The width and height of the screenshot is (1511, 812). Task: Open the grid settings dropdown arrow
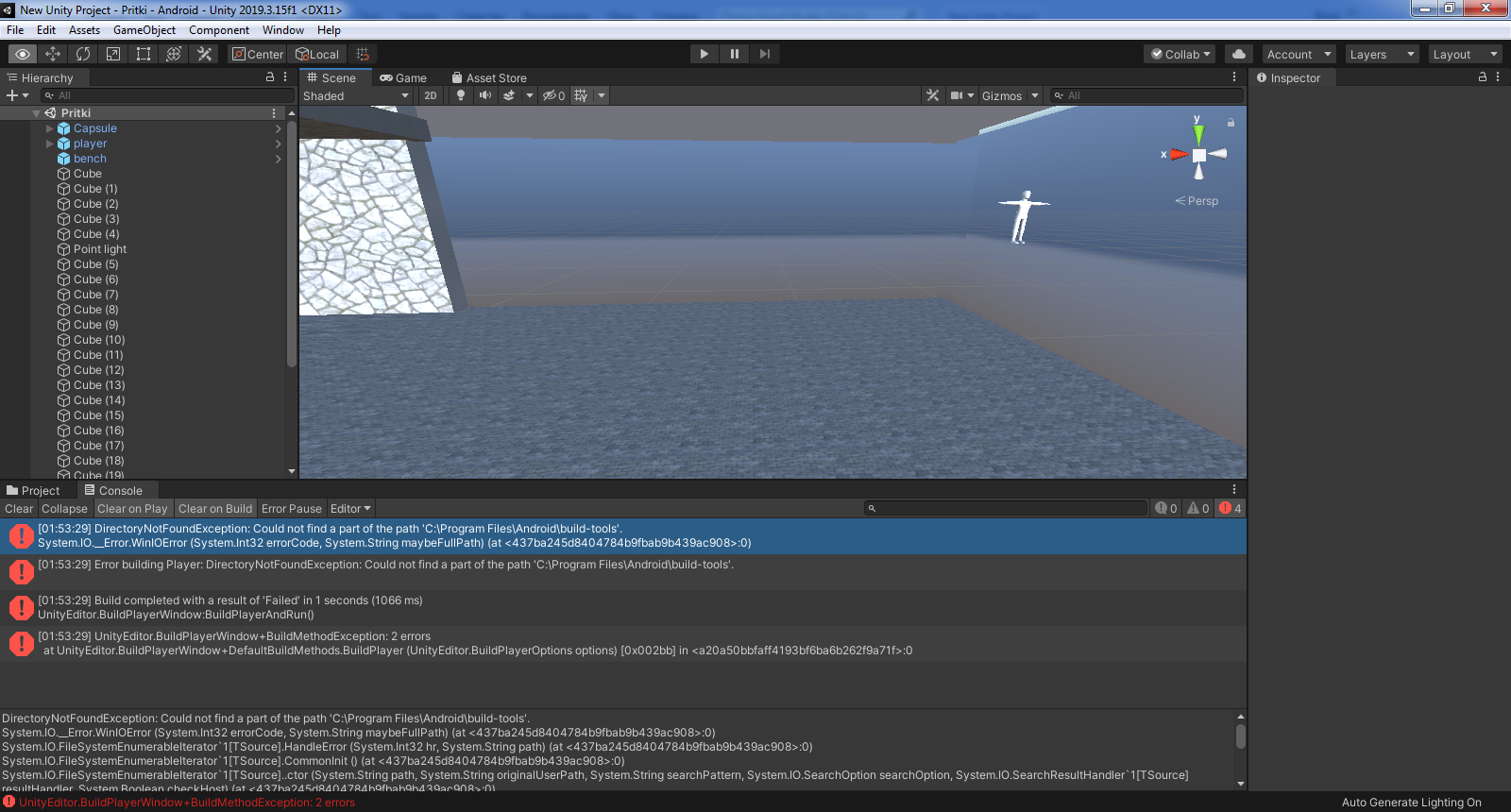click(x=602, y=95)
